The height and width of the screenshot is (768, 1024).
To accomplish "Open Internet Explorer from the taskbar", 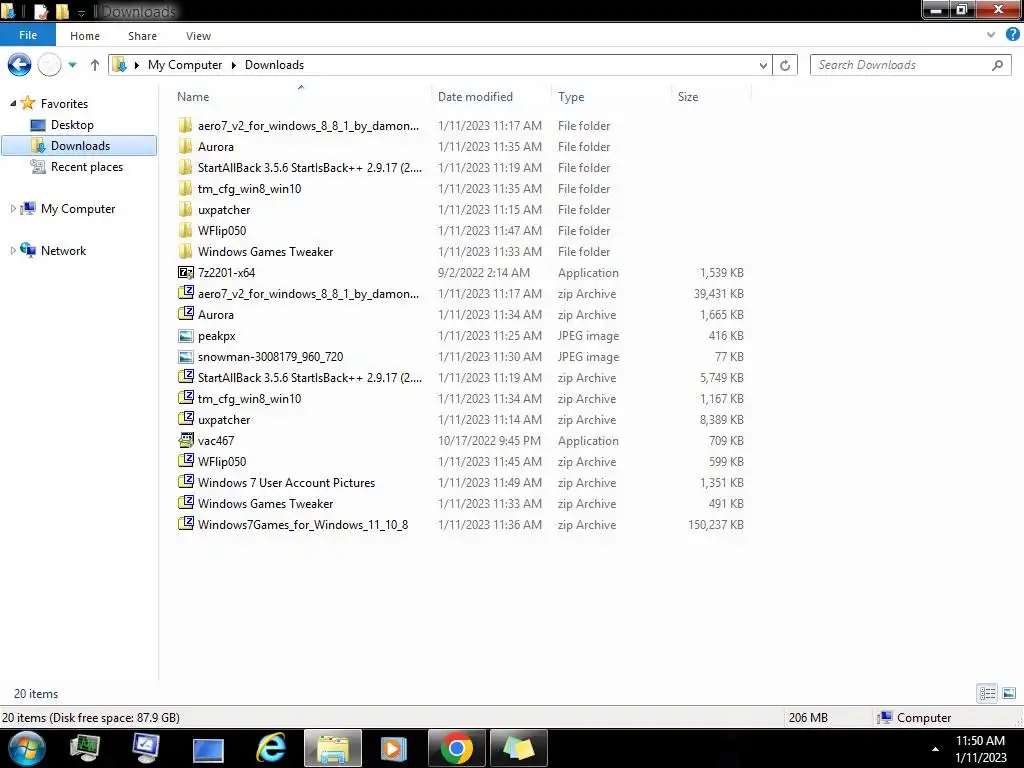I will [270, 748].
